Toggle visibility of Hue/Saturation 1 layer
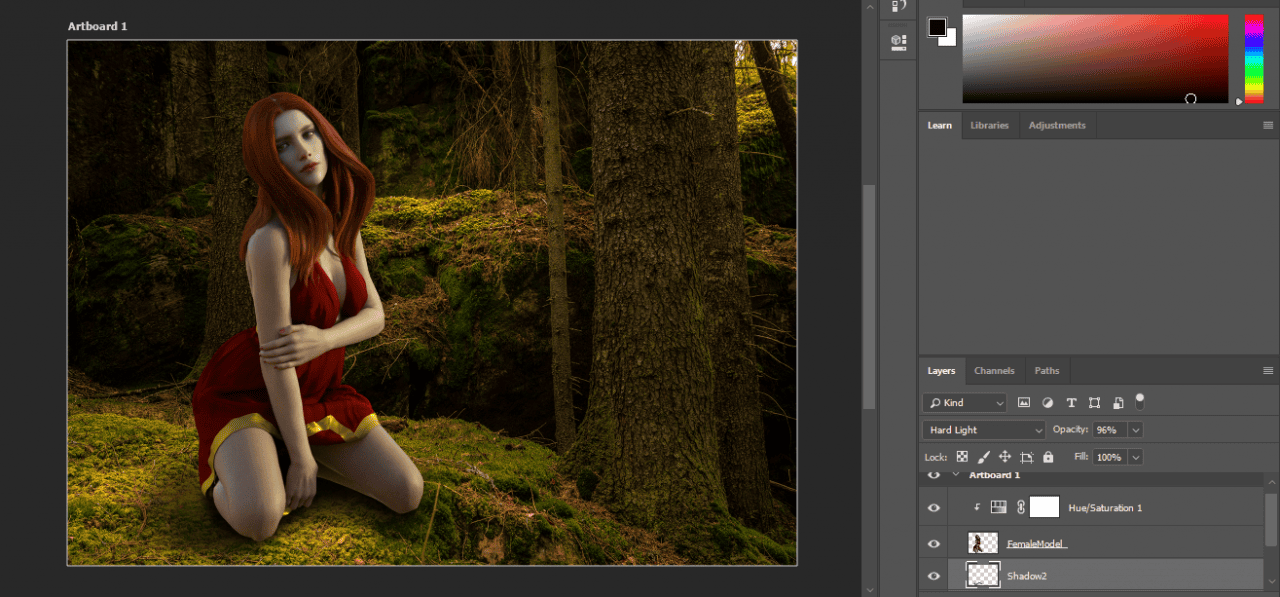This screenshot has width=1280, height=597. click(x=934, y=508)
